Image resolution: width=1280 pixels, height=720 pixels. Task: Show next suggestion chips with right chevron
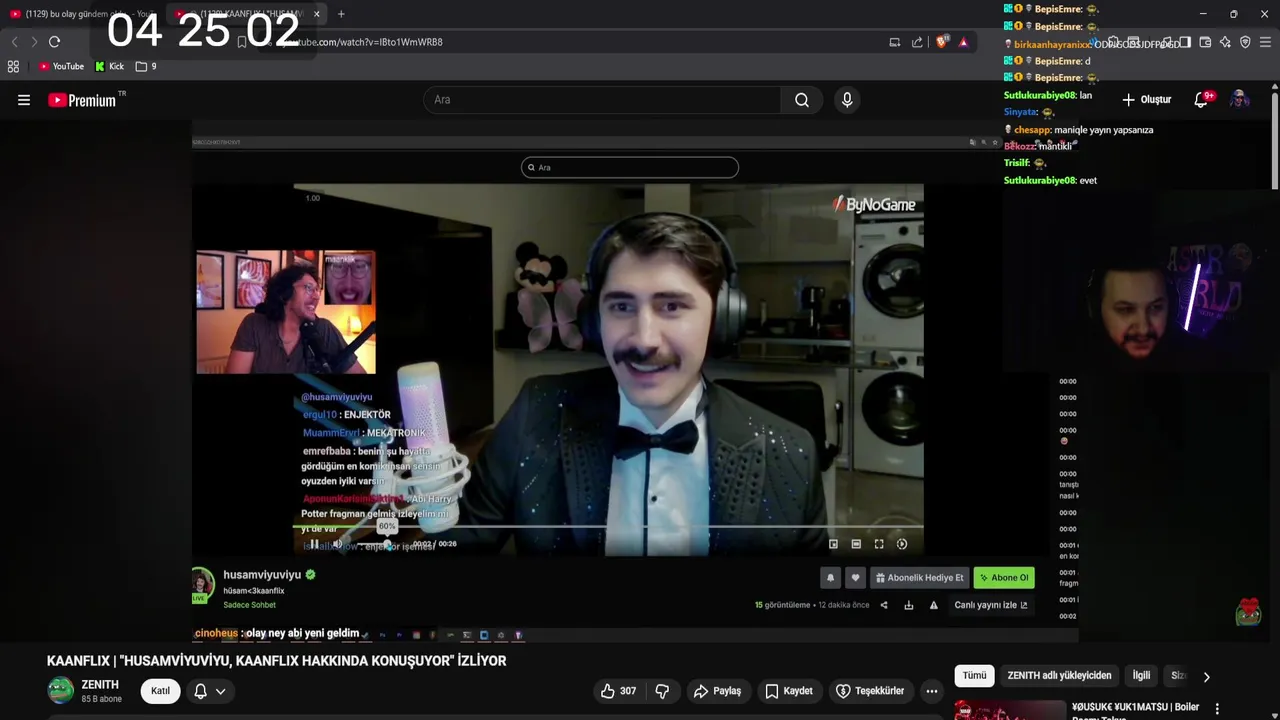pos(1206,677)
